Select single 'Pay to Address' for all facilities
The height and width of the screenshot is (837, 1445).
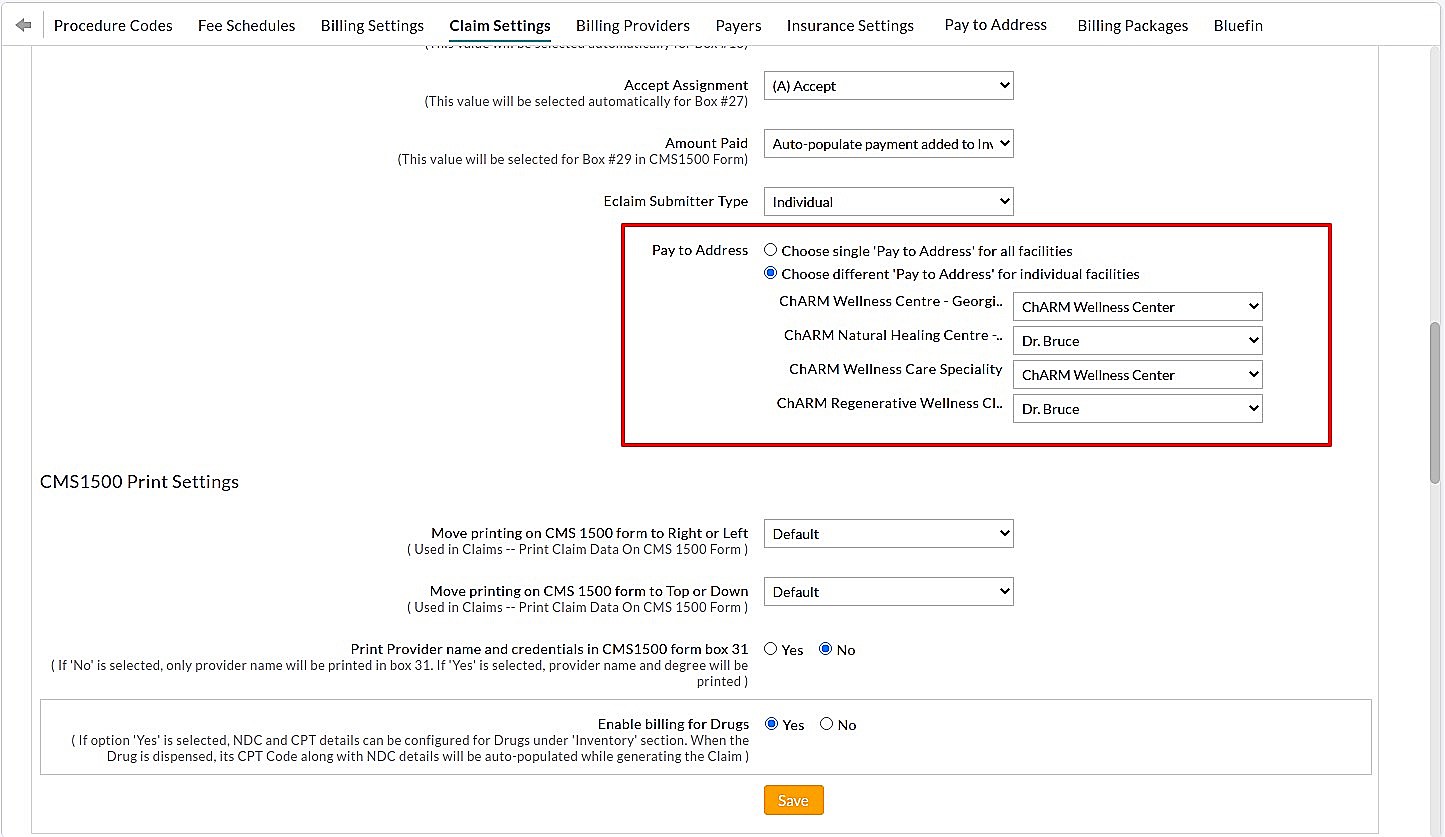tap(770, 250)
